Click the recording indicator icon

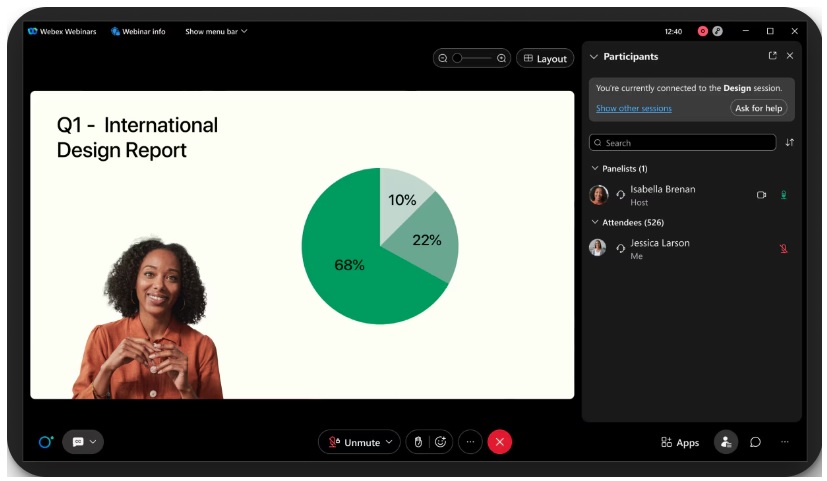pos(703,31)
